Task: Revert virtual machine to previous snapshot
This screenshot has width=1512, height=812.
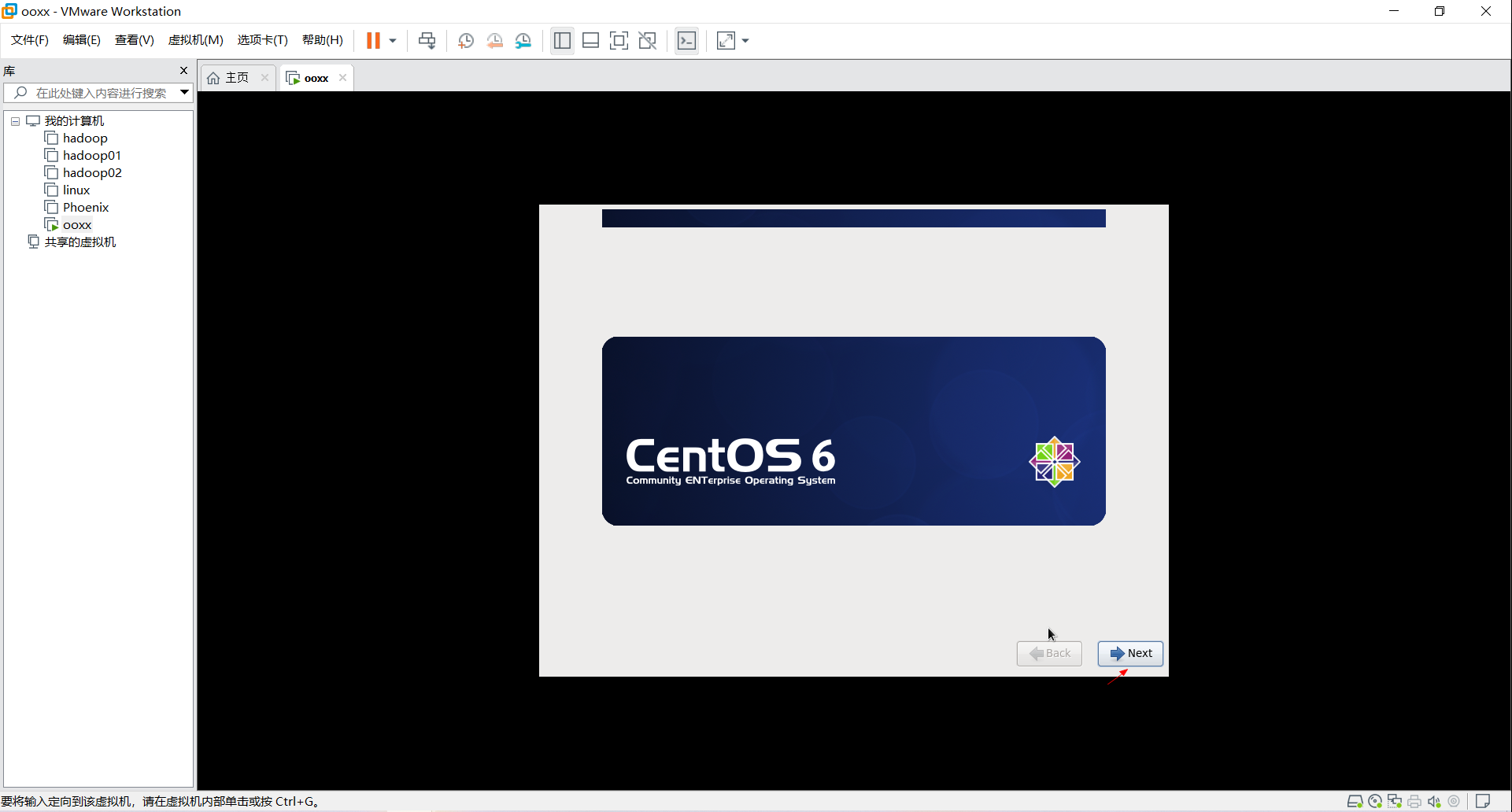Action: coord(494,41)
